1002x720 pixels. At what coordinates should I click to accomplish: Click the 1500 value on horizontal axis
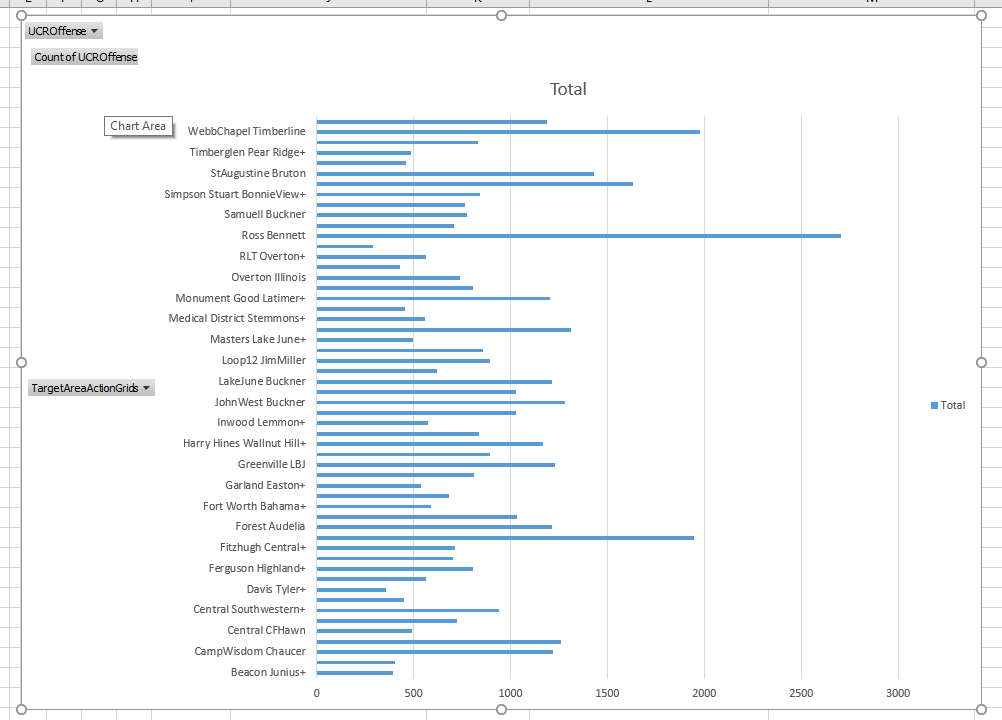[607, 693]
